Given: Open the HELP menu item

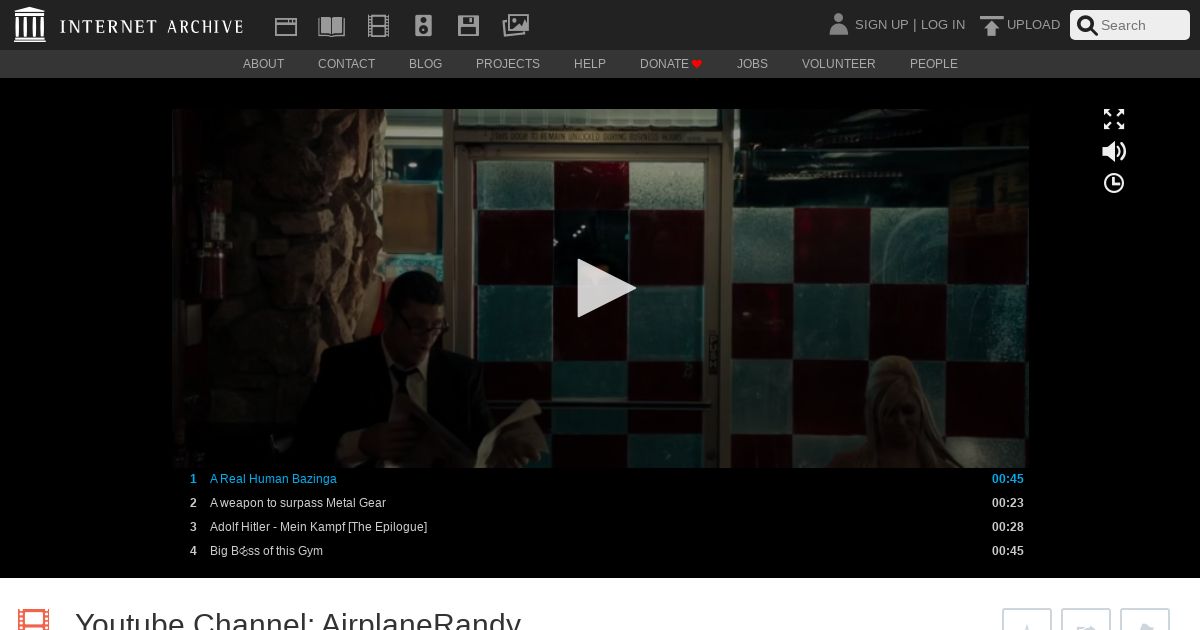Looking at the screenshot, I should coord(590,64).
